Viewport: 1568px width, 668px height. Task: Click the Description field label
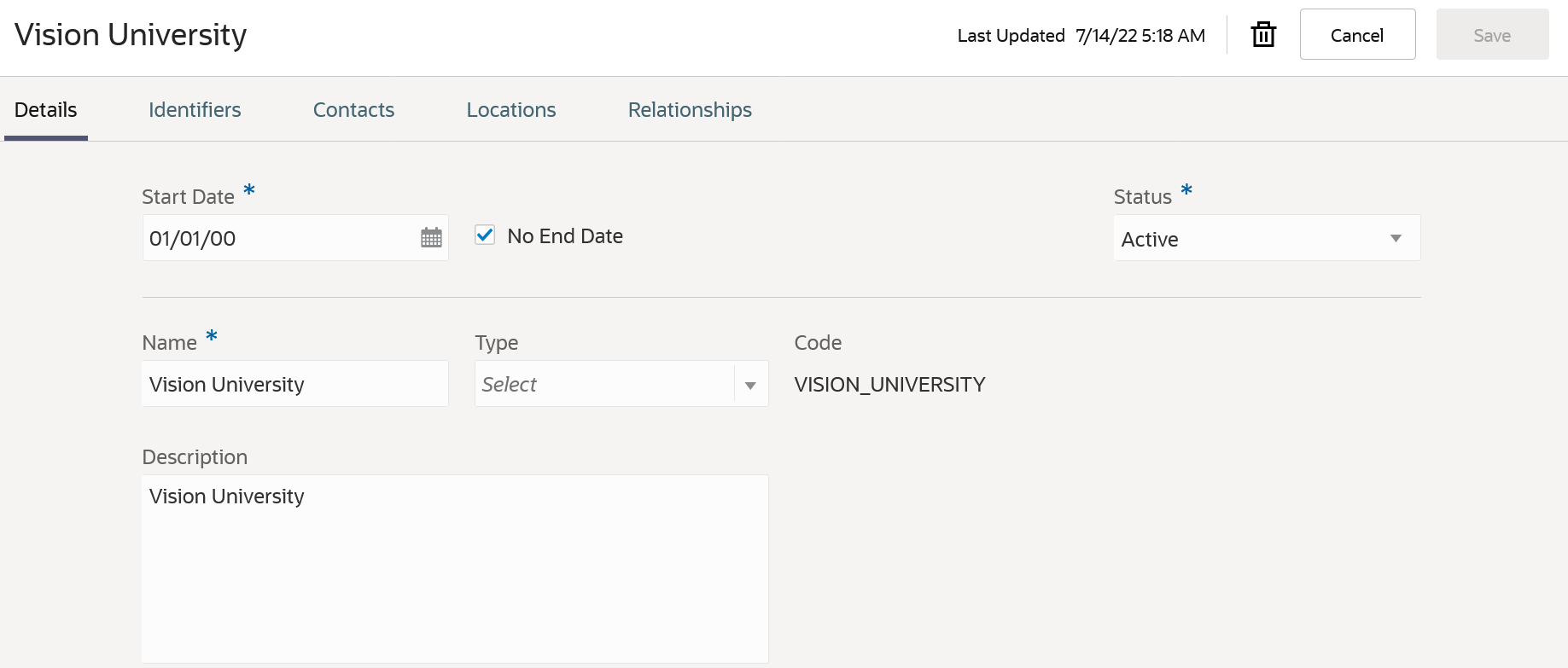(195, 457)
